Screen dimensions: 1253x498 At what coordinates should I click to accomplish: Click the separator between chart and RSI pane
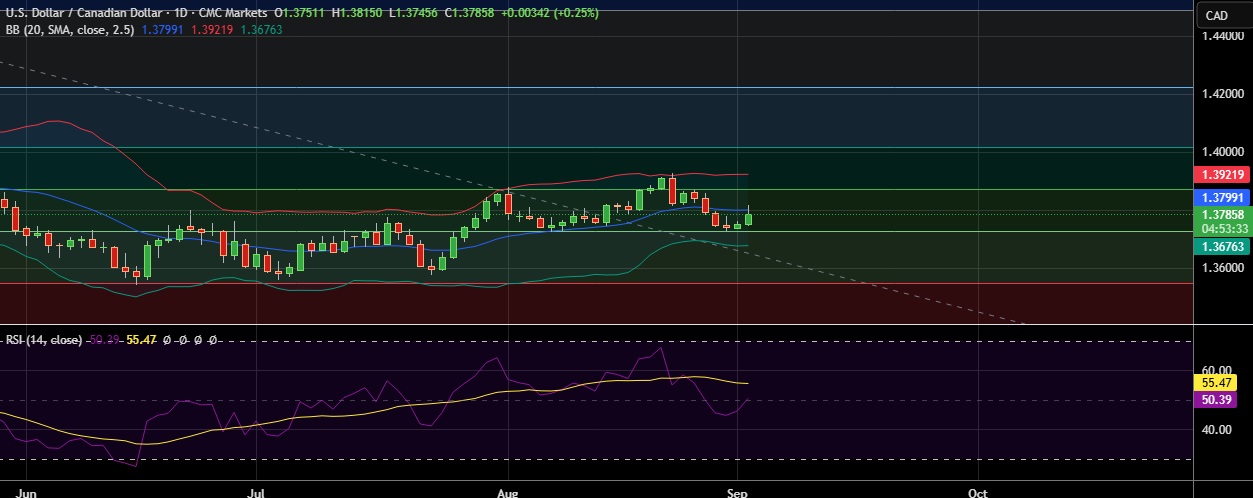[600, 324]
